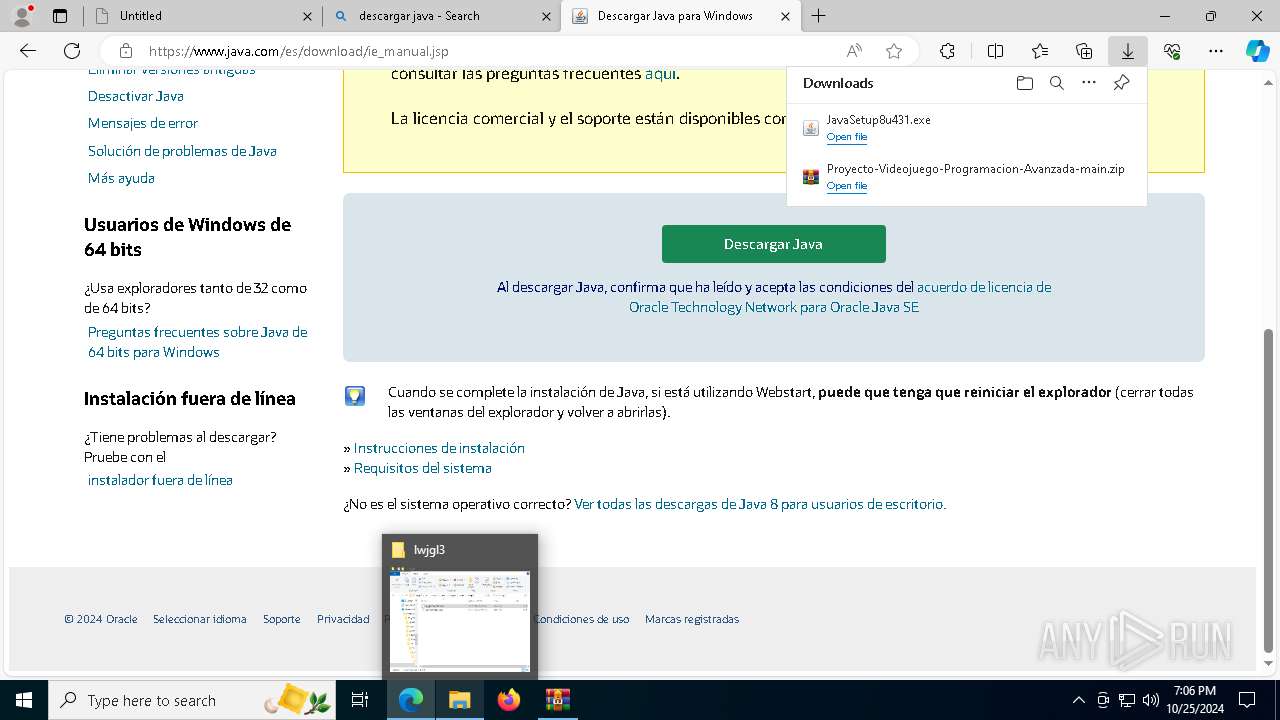The height and width of the screenshot is (720, 1280).
Task: Open Solución de problemas de Java link
Action: (182, 151)
